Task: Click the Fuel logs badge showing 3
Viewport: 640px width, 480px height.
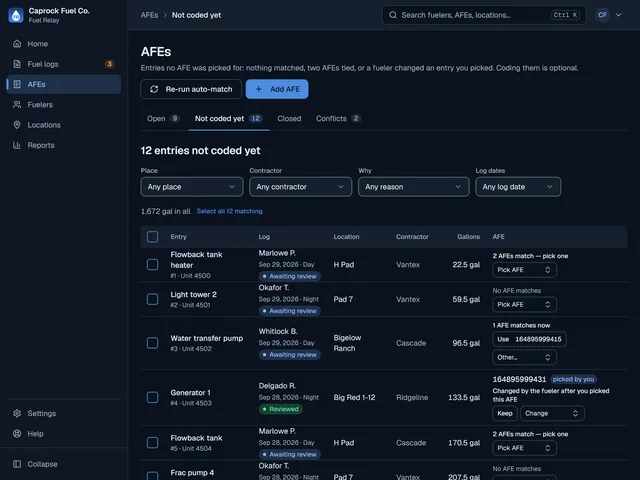Action: (x=109, y=64)
